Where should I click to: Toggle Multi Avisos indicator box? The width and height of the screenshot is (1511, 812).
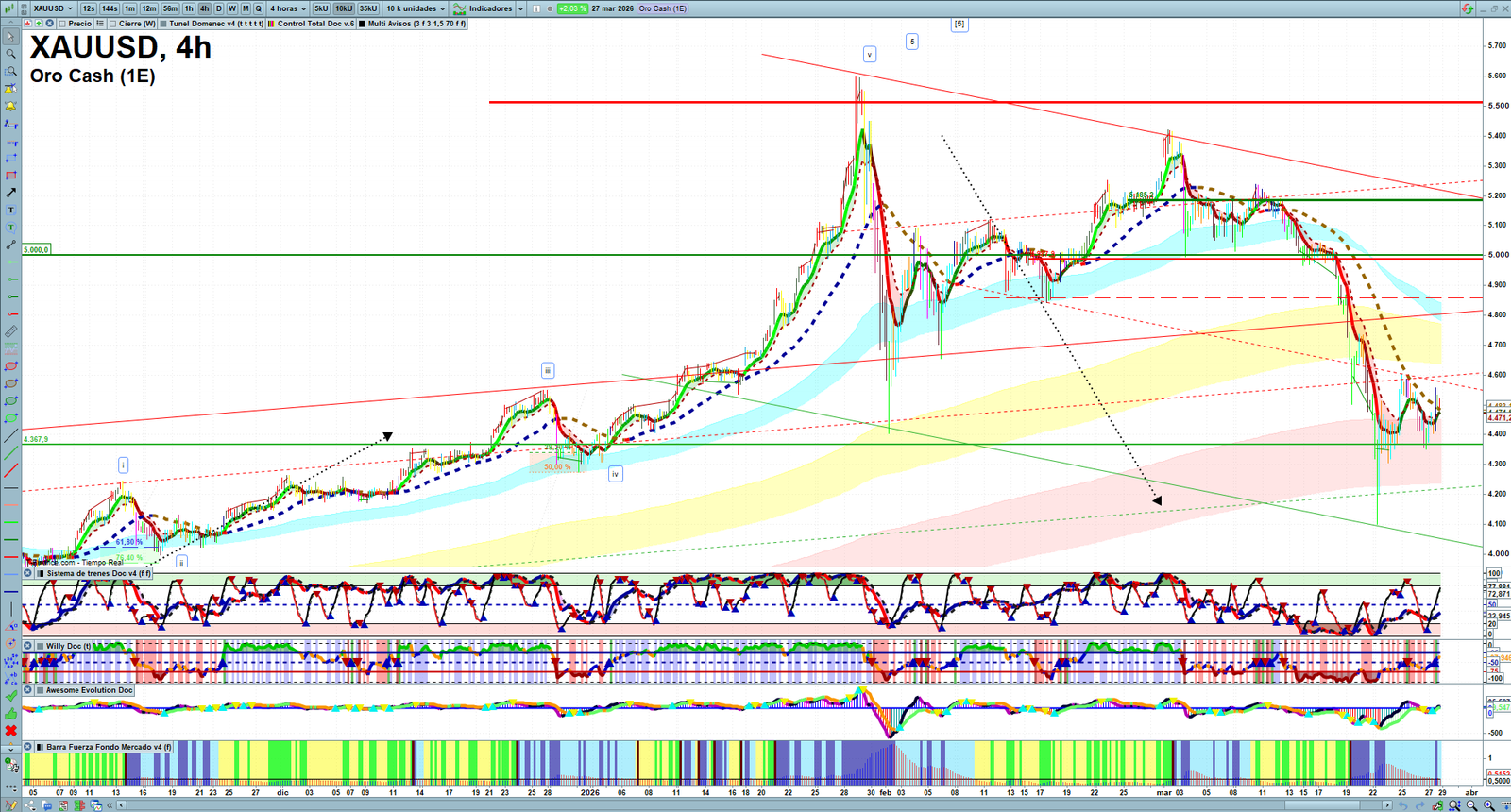point(362,24)
